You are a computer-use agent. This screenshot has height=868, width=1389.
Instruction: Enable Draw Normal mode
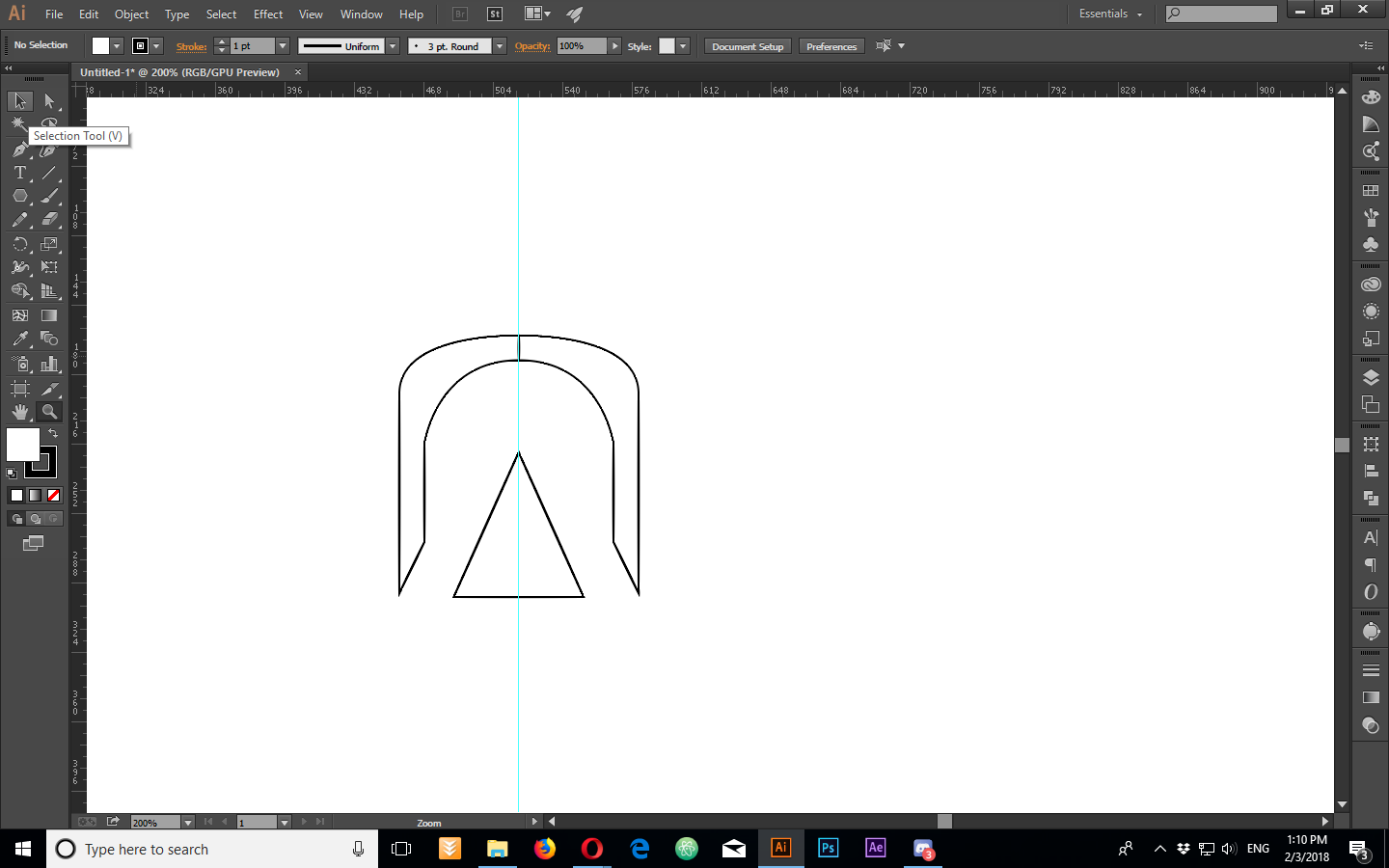click(x=16, y=519)
